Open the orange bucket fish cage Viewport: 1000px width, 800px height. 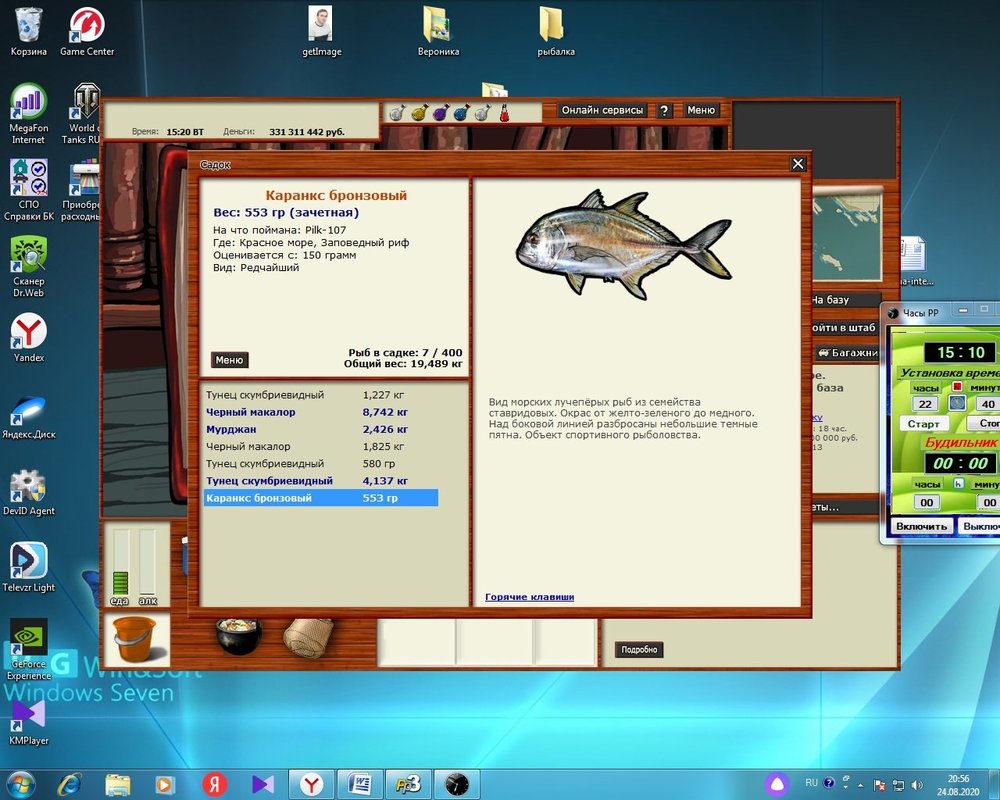[135, 640]
